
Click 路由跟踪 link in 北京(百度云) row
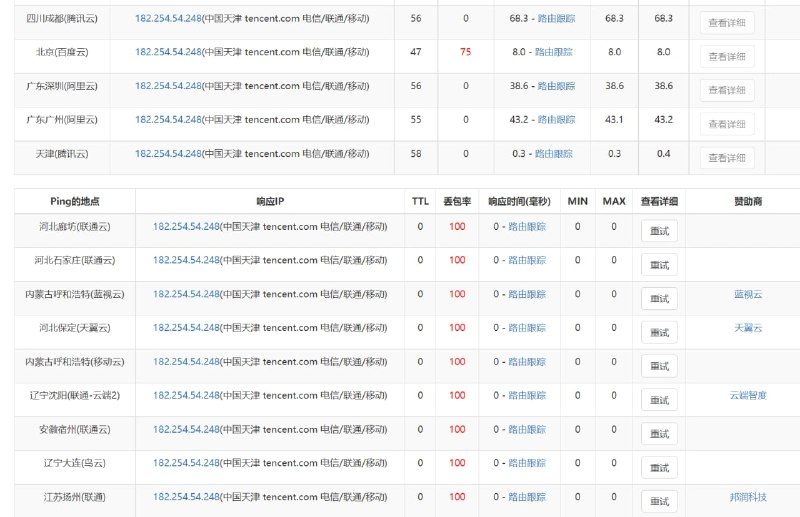pos(555,51)
